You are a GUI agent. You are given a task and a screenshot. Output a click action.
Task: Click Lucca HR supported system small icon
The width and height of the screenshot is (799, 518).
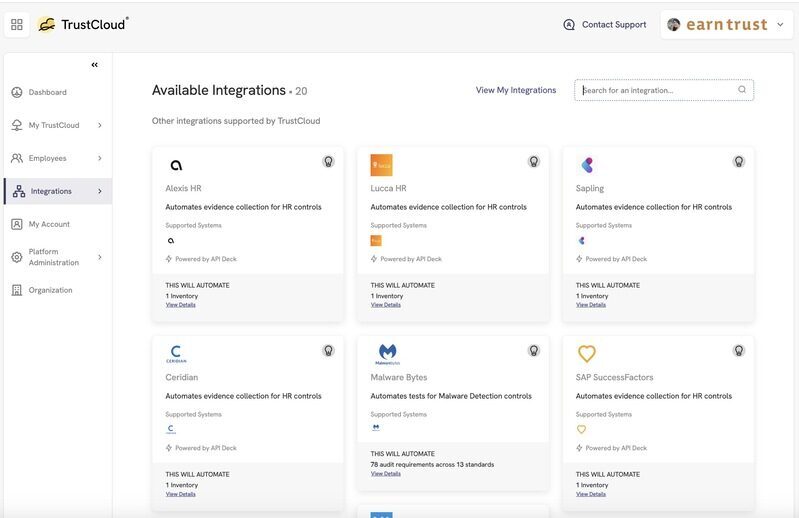pyautogui.click(x=376, y=240)
